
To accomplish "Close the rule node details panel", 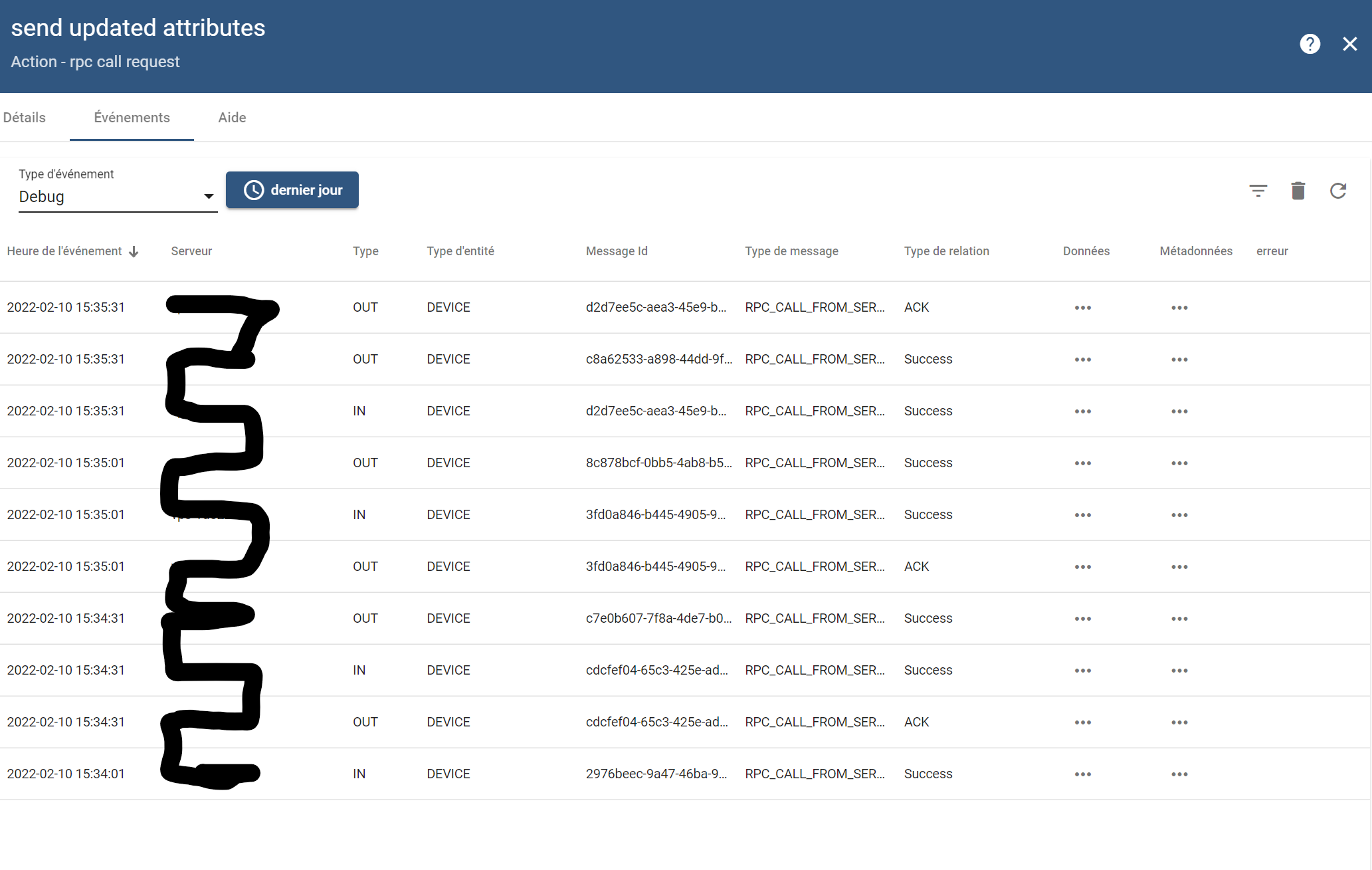I will click(x=1349, y=44).
